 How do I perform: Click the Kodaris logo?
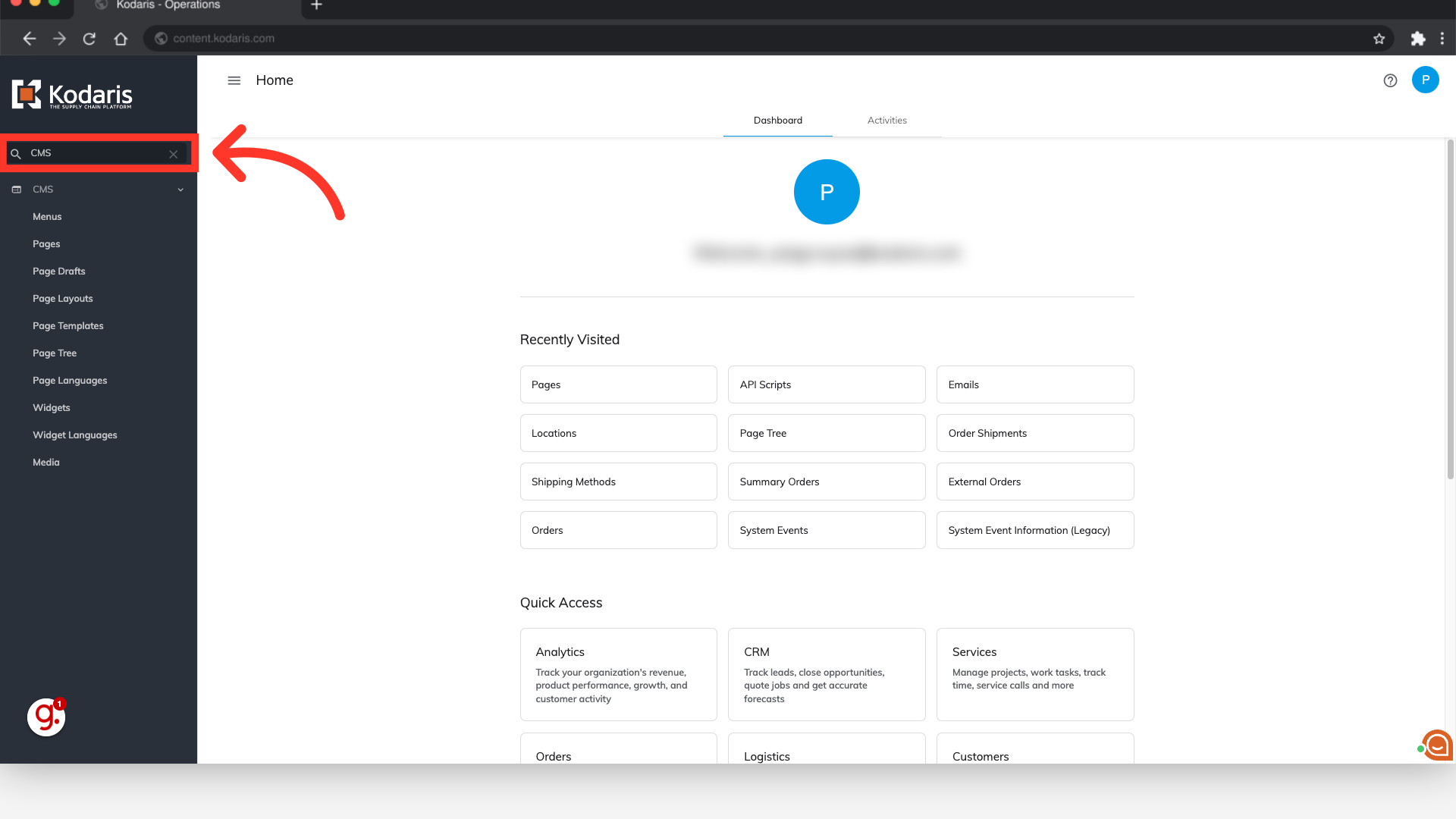click(x=72, y=95)
